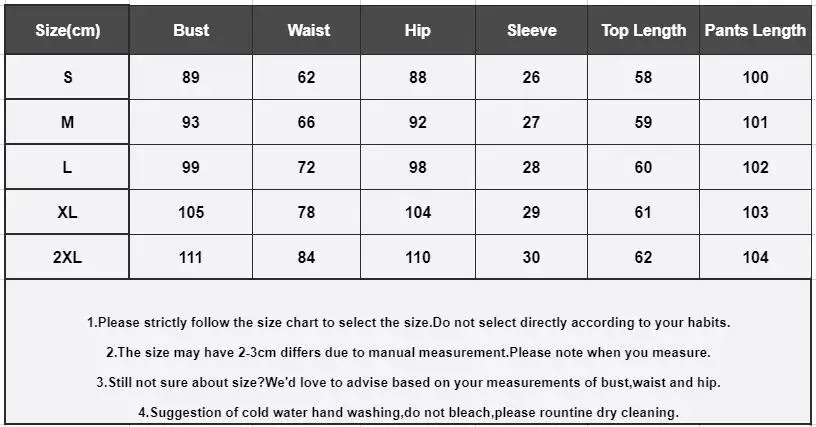Select the waist value 66 for size M
The image size is (816, 427).
(x=307, y=122)
